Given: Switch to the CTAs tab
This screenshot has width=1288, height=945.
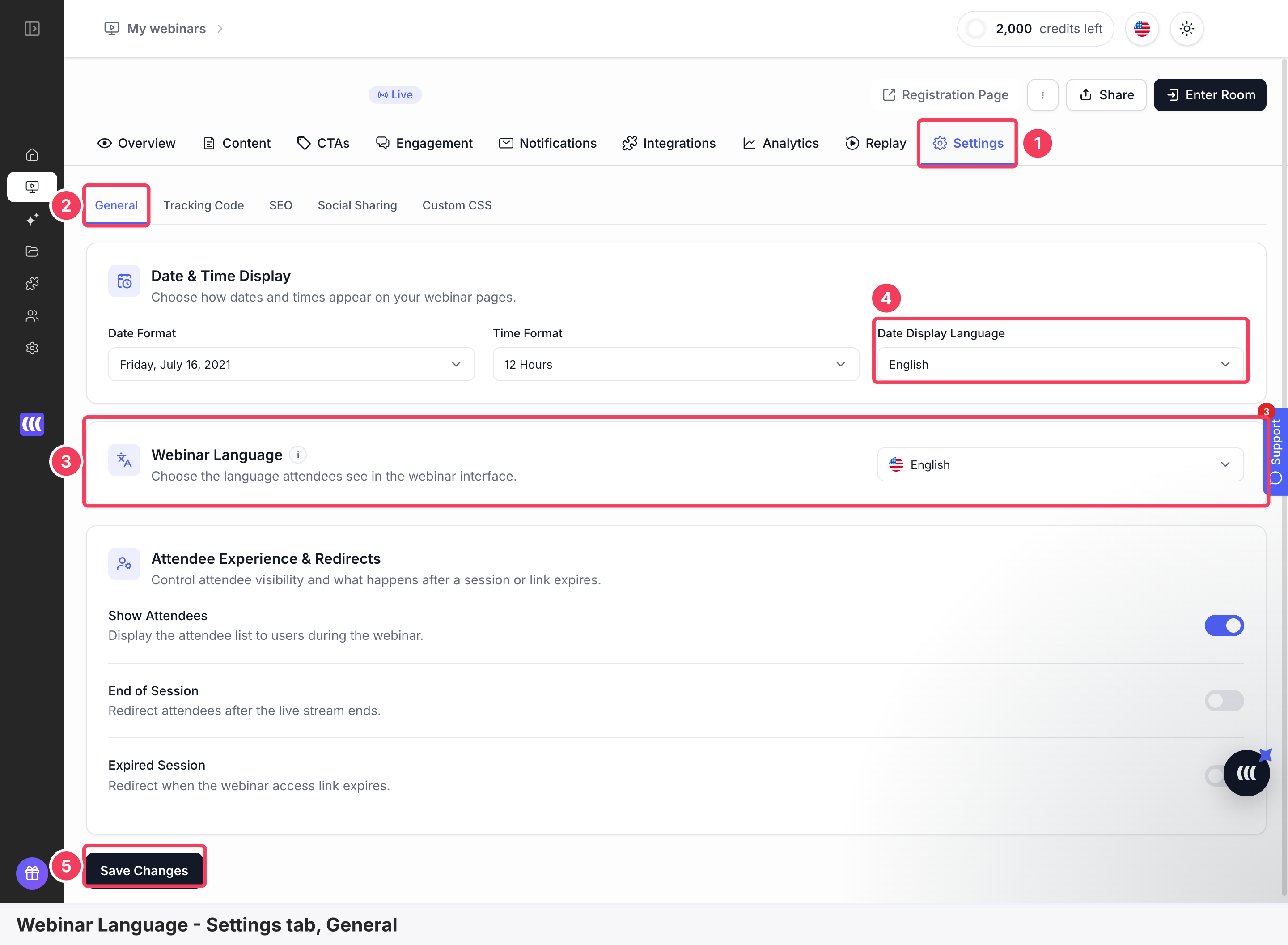Looking at the screenshot, I should click(323, 143).
